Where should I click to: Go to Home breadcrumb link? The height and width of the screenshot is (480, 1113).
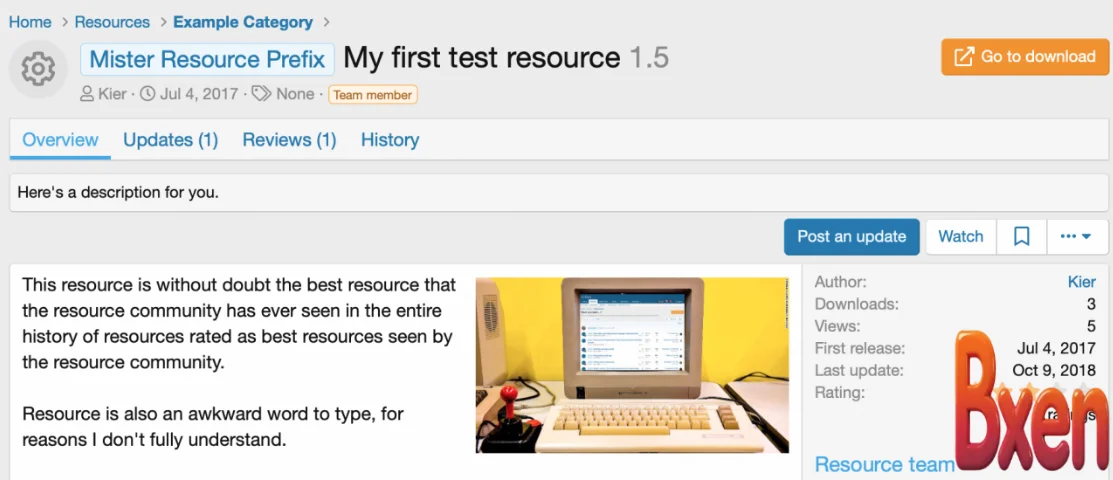tap(30, 22)
